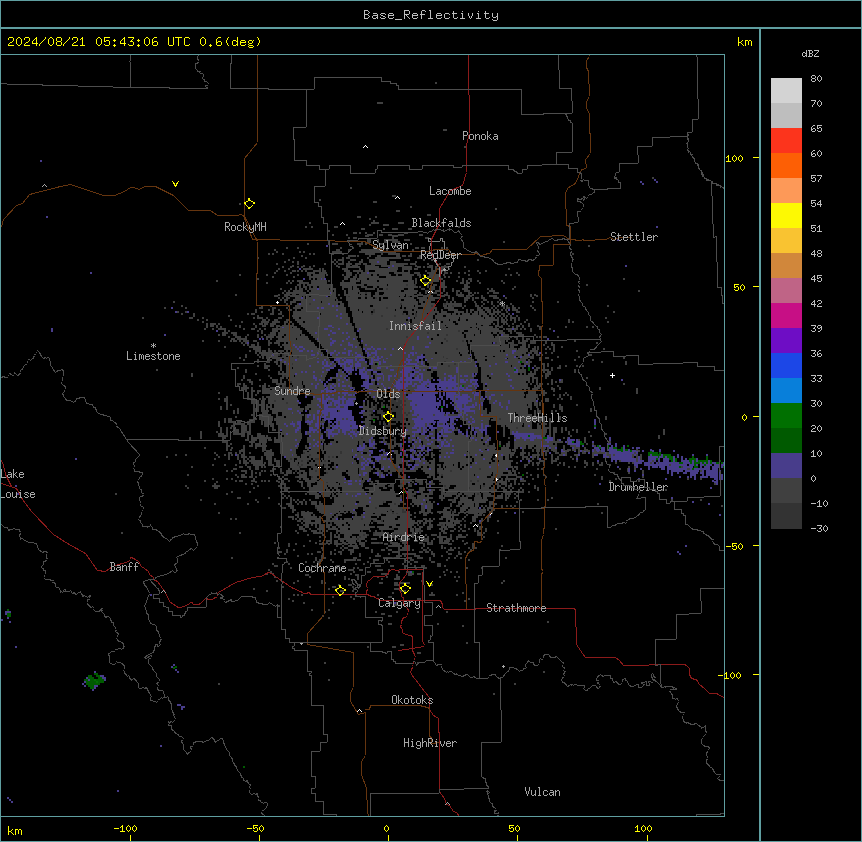Click the Lacombe city label

(x=450, y=191)
